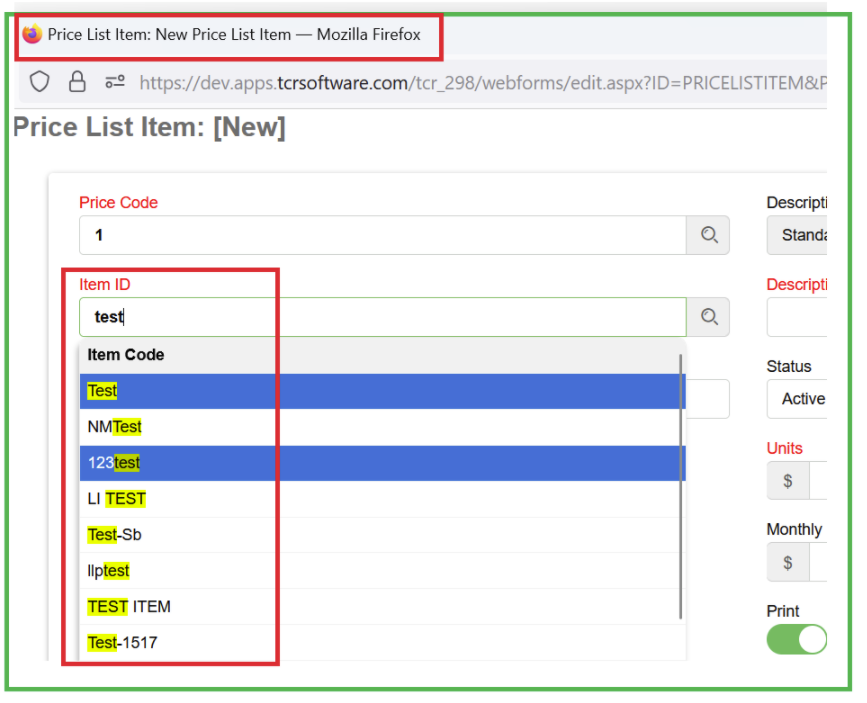
Task: Toggle the Print switch off
Action: [796, 640]
